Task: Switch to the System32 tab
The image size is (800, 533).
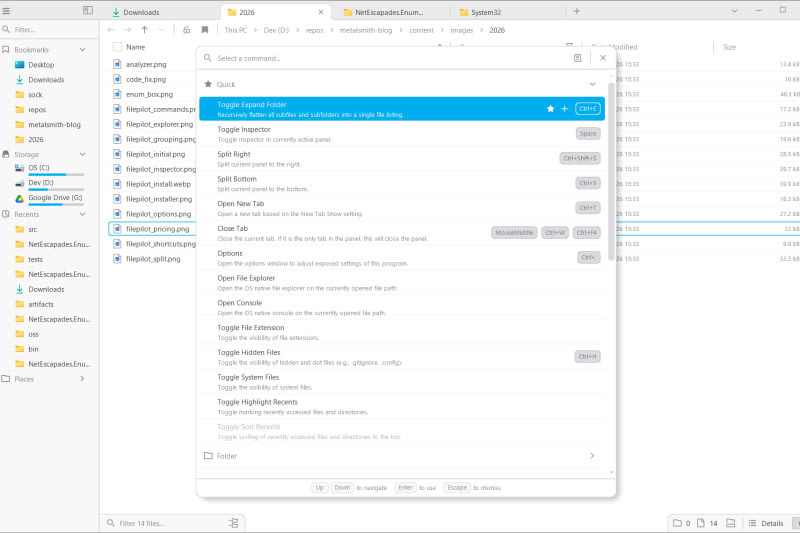Action: coord(490,12)
